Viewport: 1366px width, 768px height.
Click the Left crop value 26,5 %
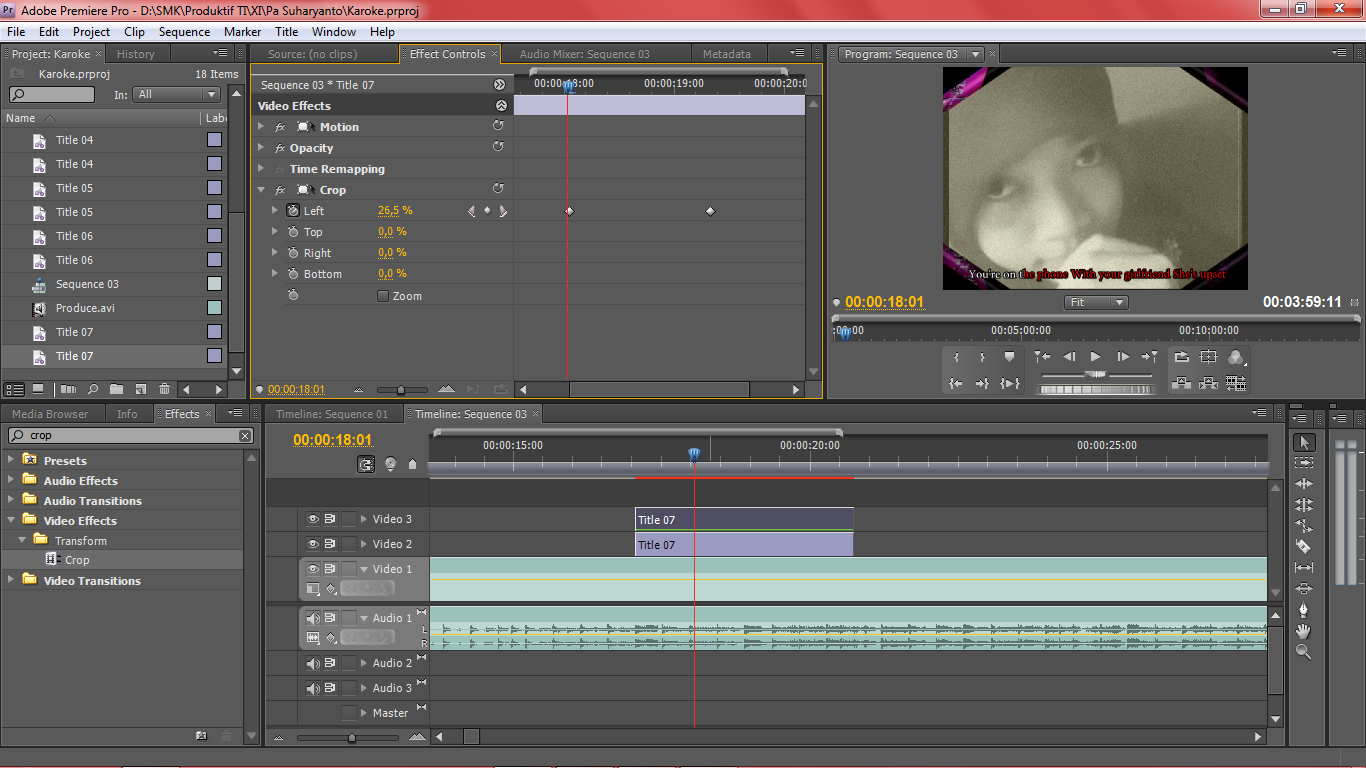(395, 211)
